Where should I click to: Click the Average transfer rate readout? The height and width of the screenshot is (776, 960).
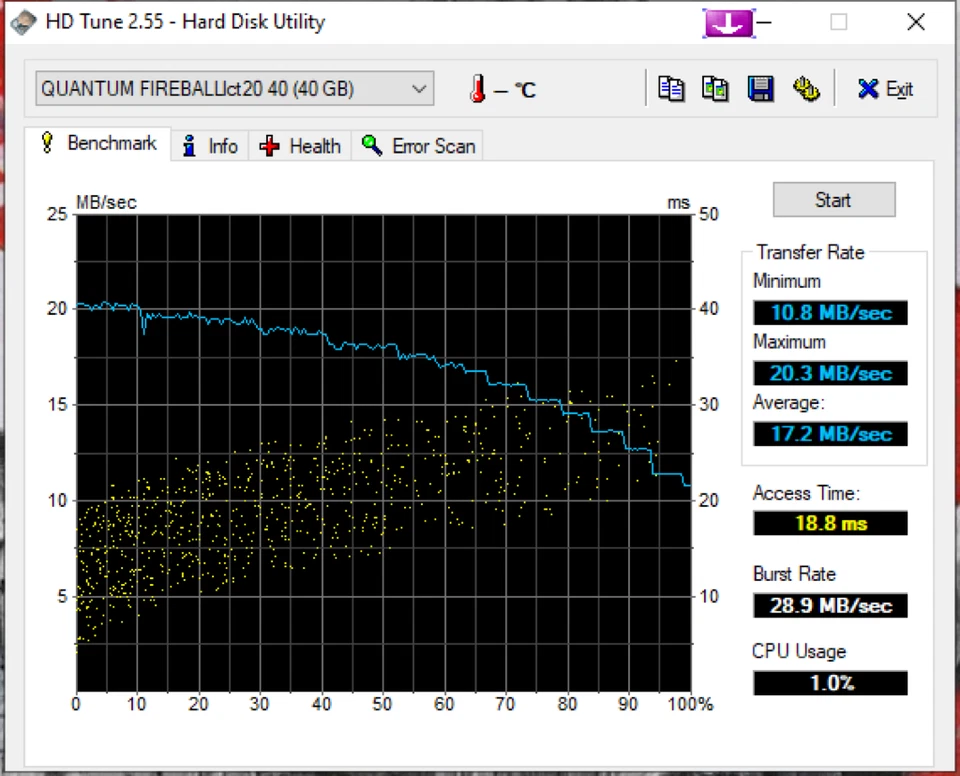pos(829,434)
